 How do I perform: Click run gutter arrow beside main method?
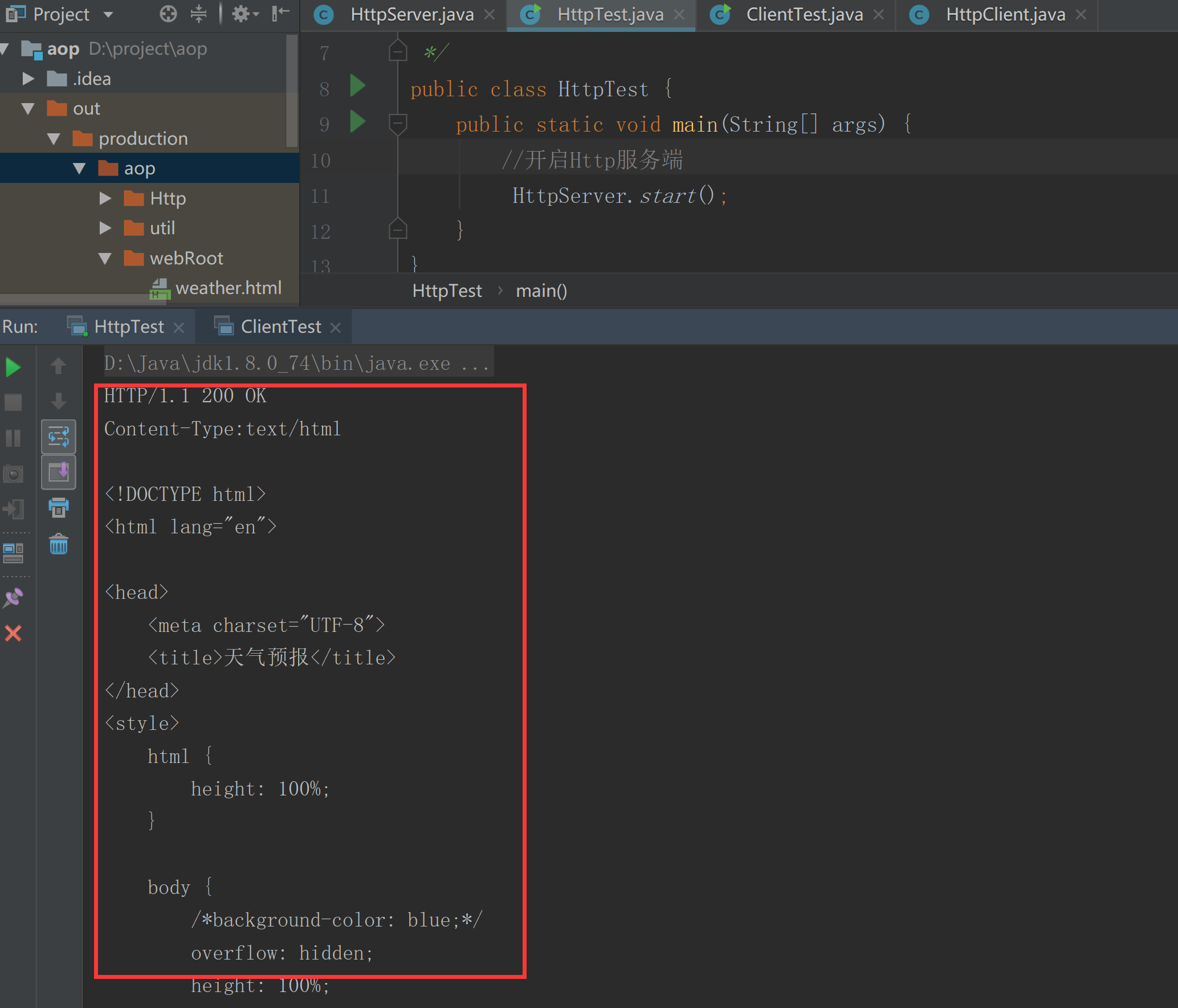point(357,122)
